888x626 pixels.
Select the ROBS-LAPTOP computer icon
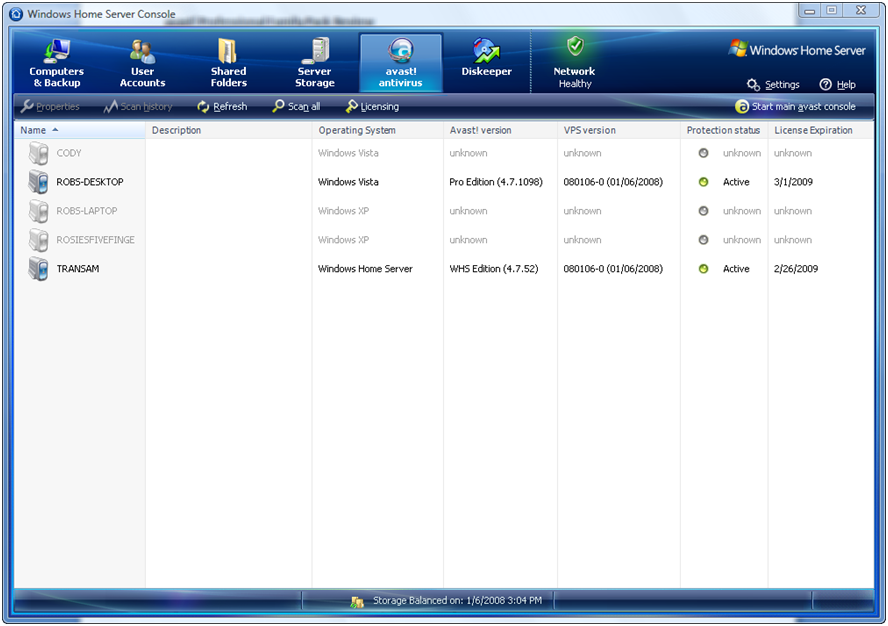pos(39,211)
